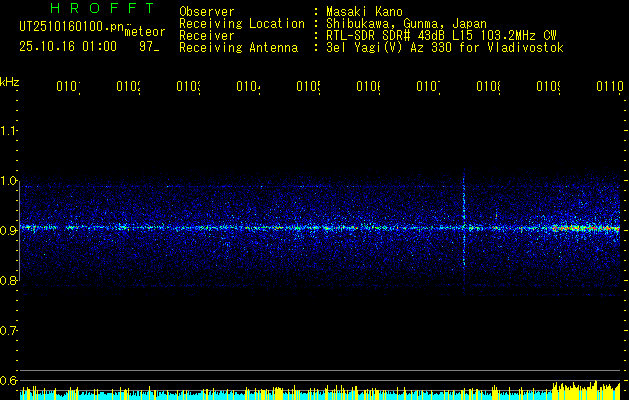Select location text Shibukawa, Gunma, Japan

406,24
